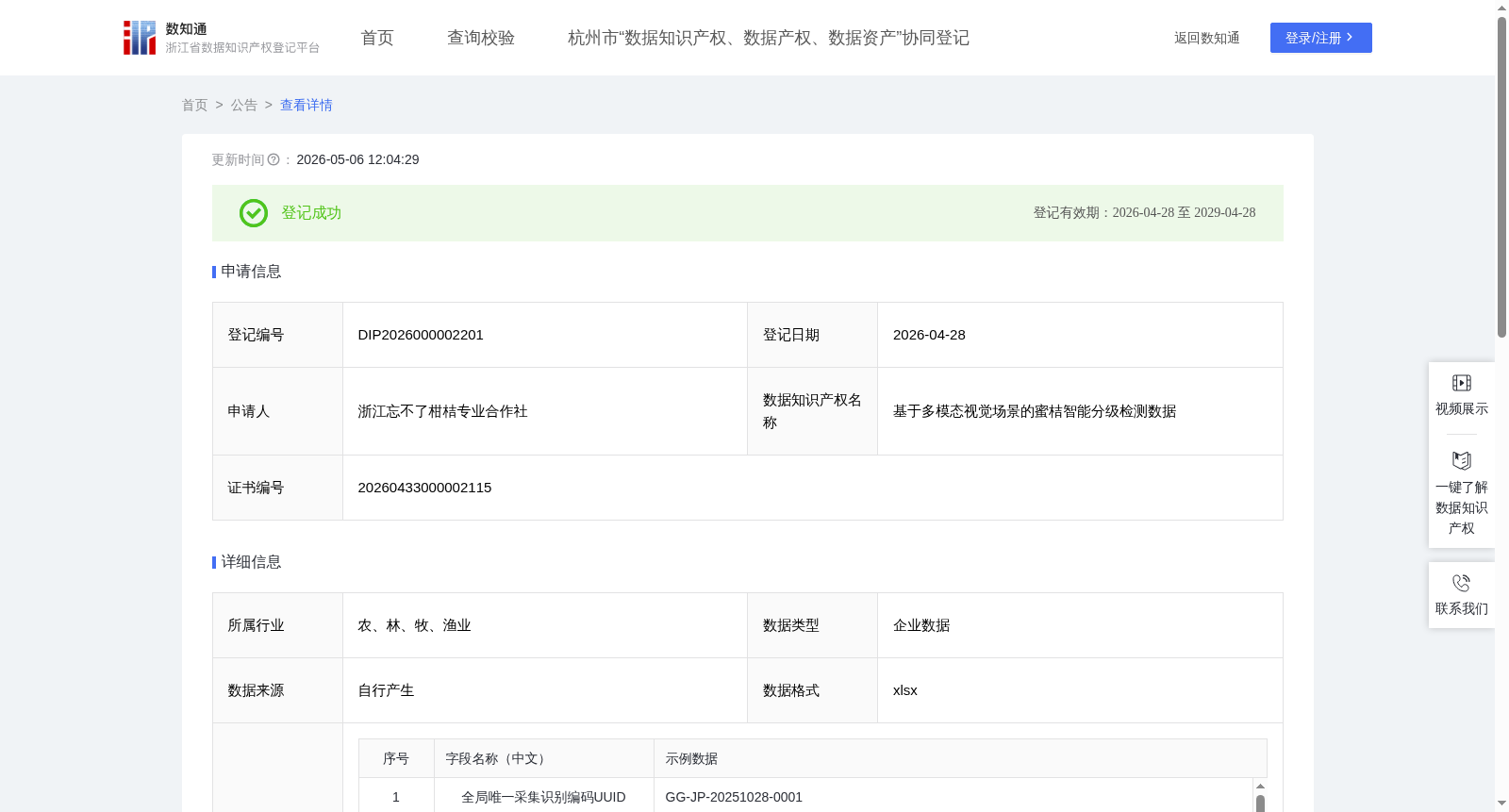The height and width of the screenshot is (812, 1509).
Task: Select data source value 自行产生
Action: click(386, 690)
